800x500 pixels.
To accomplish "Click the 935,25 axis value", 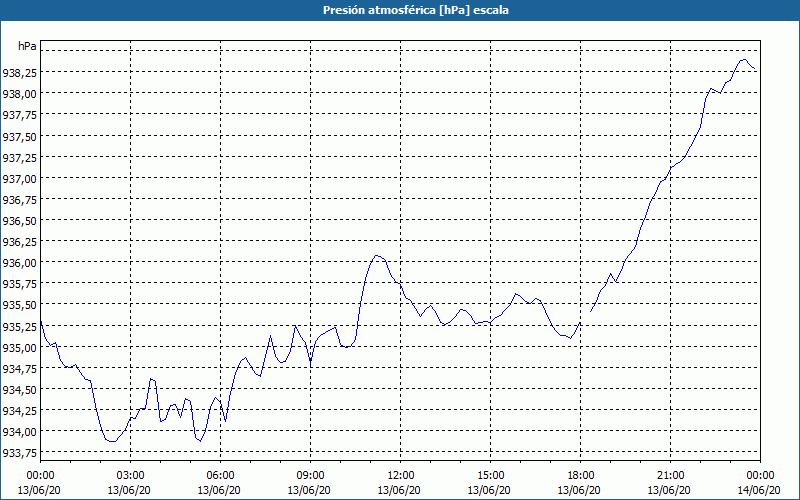I will click(19, 327).
